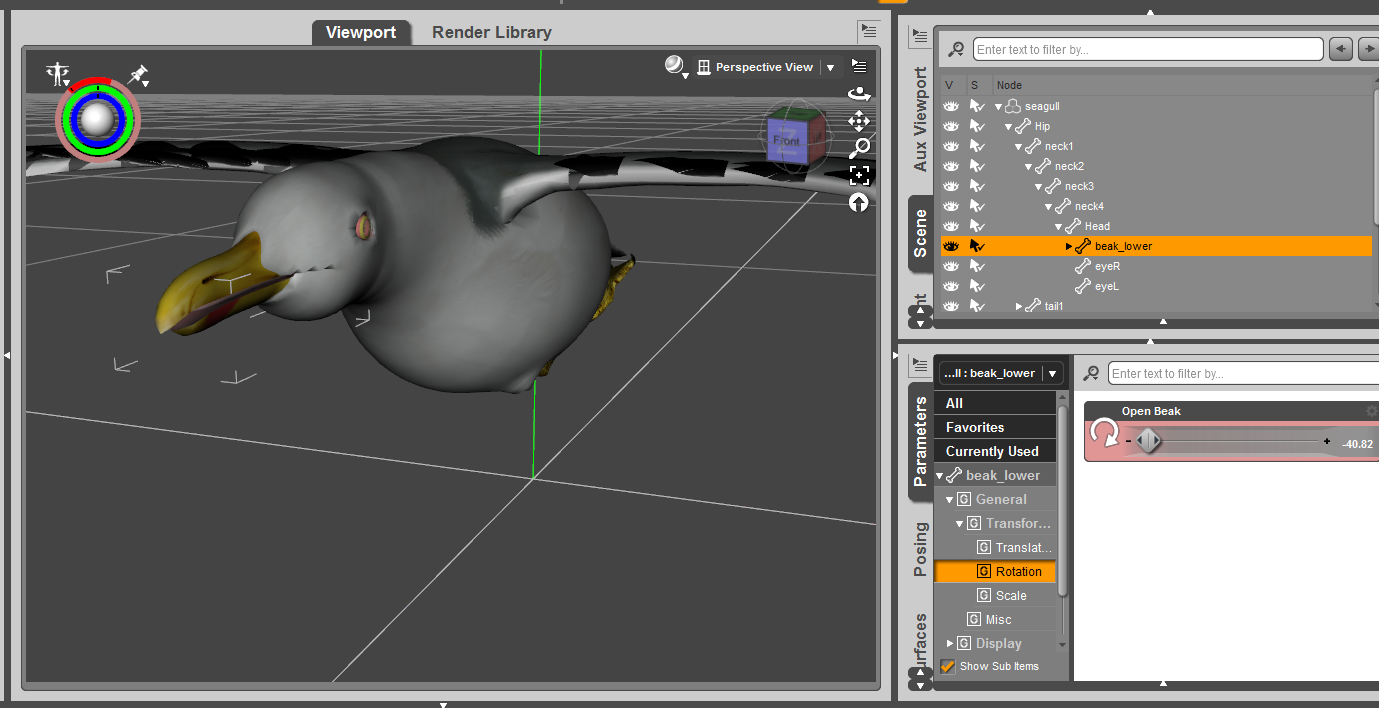Open the Perspective View camera dropdown

830,68
